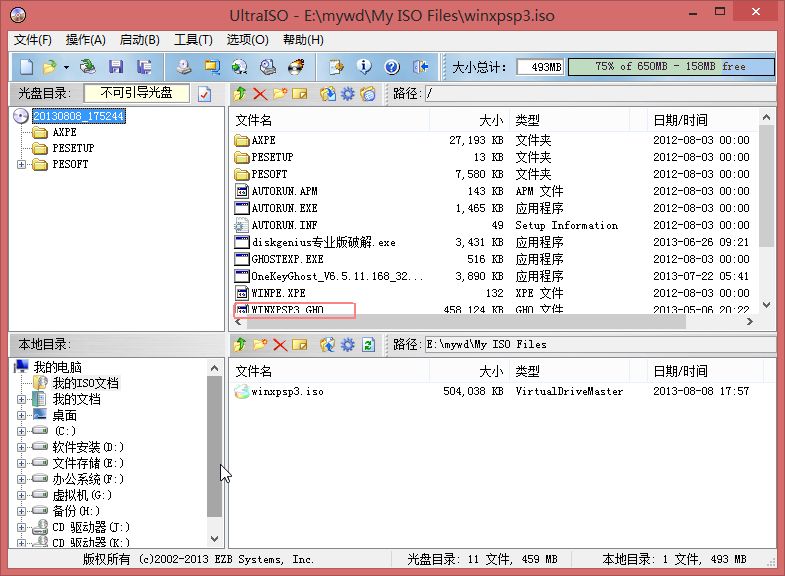Sort image list by 日期/时间 column header
Viewport: 785px width, 576px height.
click(703, 120)
